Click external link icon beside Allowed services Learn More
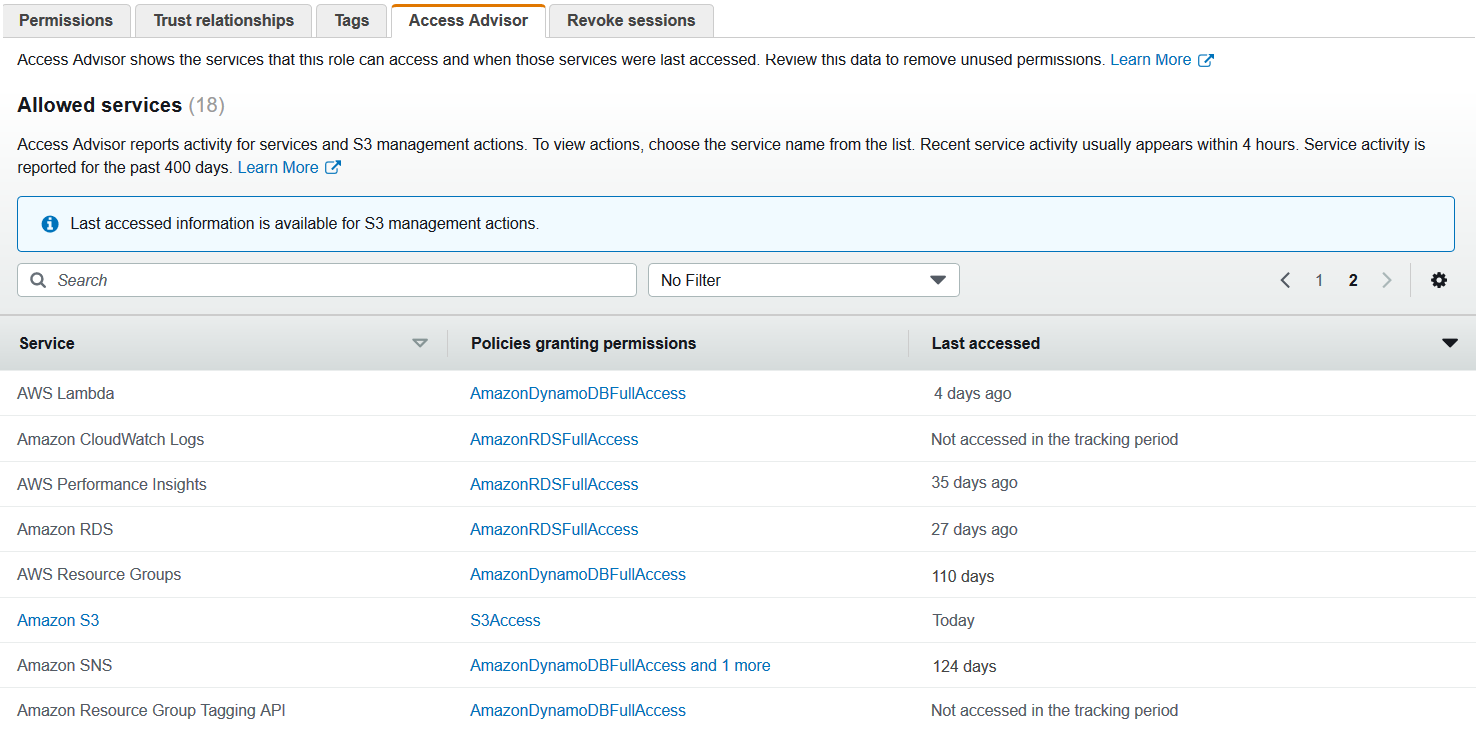1476x733 pixels. [331, 167]
